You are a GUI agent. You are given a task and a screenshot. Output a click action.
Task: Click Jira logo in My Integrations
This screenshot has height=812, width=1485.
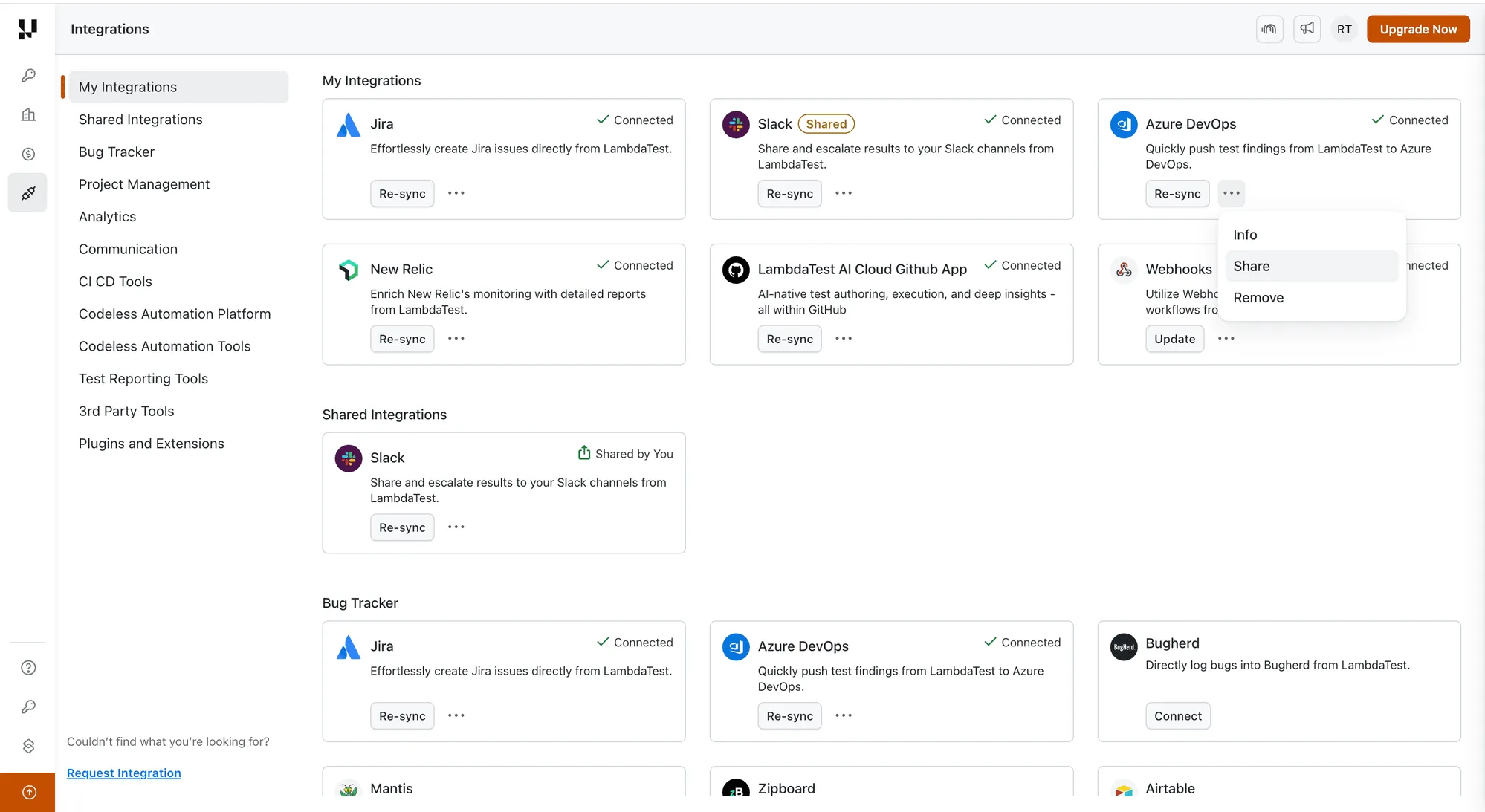tap(349, 125)
